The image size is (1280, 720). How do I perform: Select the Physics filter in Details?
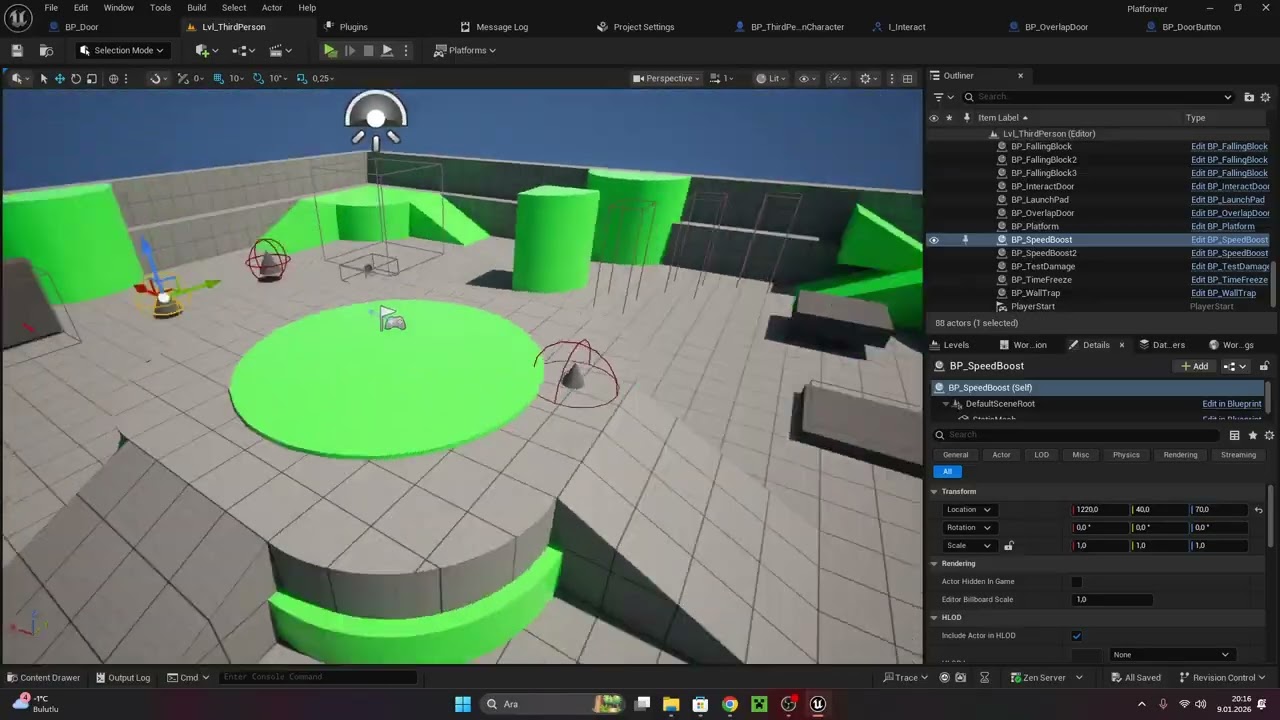1126,455
